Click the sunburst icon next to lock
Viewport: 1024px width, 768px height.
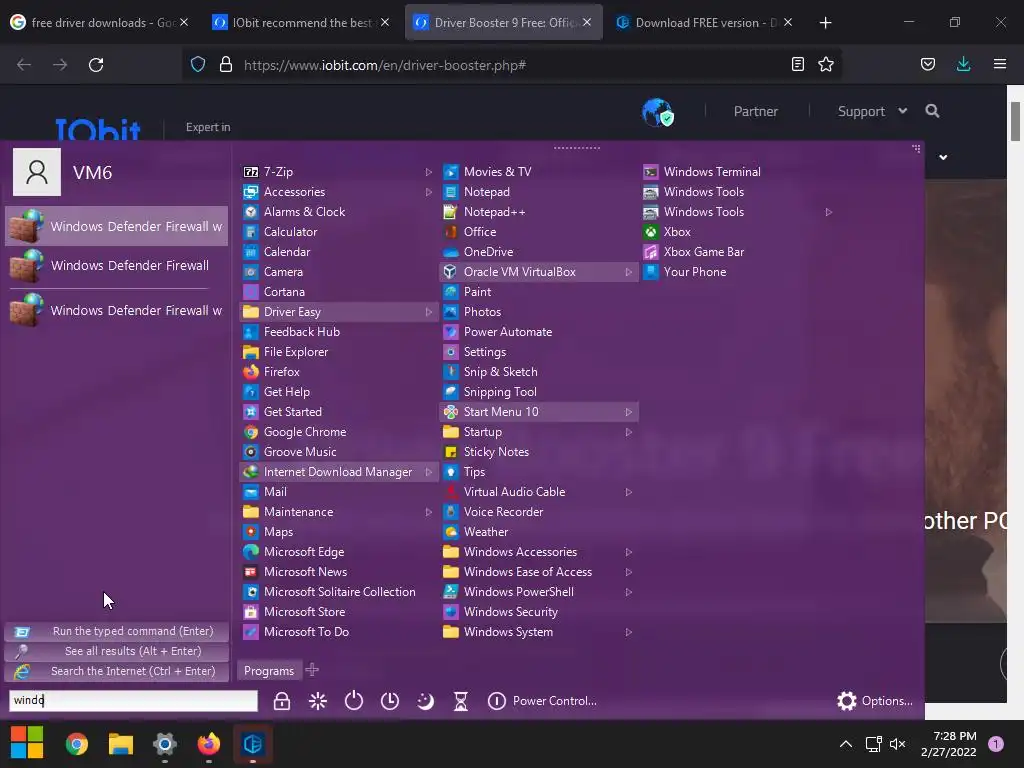coord(318,701)
